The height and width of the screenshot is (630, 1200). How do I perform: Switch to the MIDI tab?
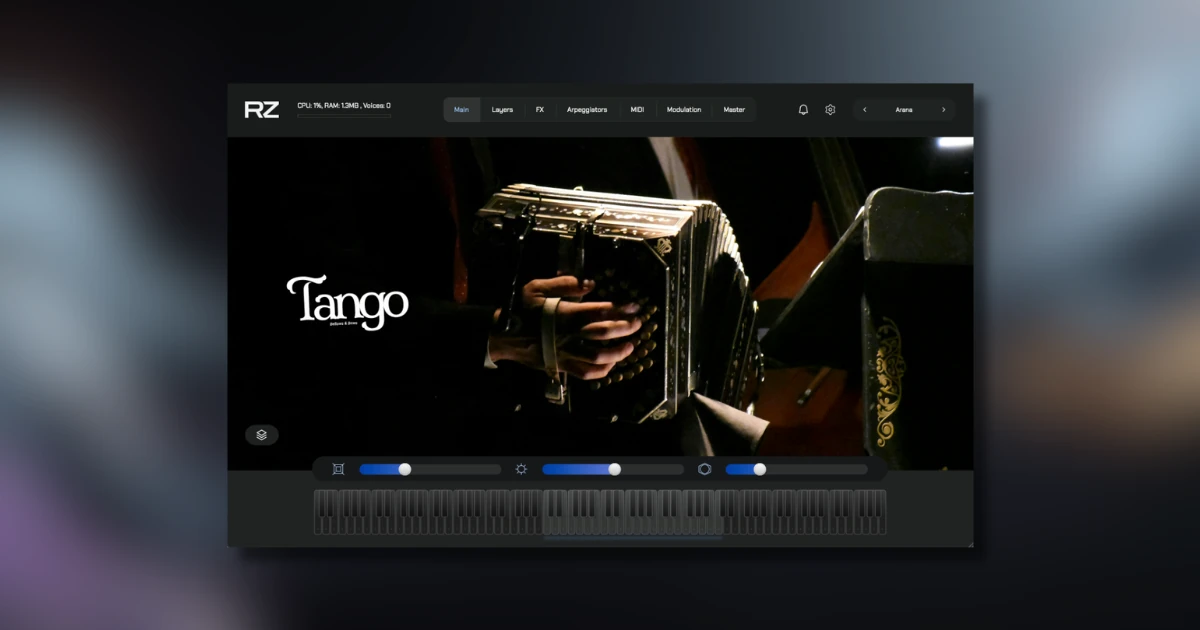click(x=636, y=109)
